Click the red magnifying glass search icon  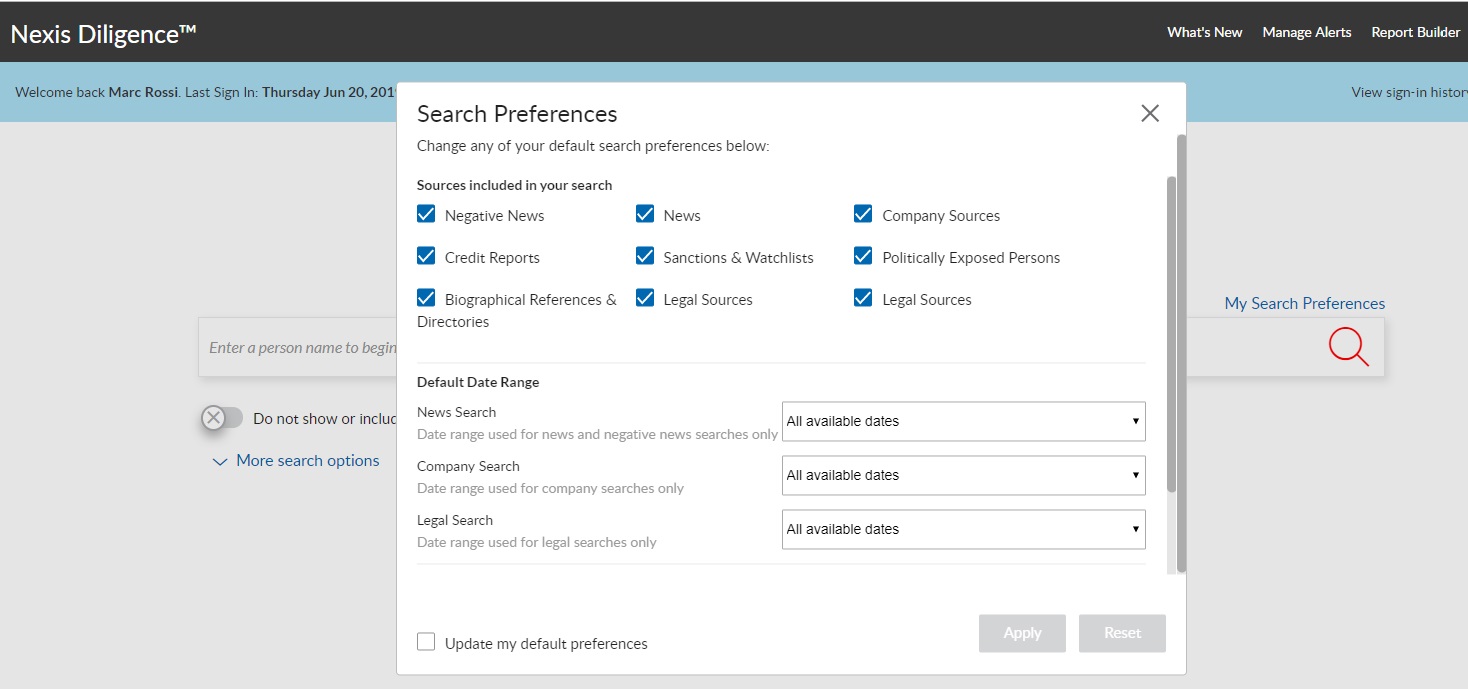pyautogui.click(x=1348, y=347)
